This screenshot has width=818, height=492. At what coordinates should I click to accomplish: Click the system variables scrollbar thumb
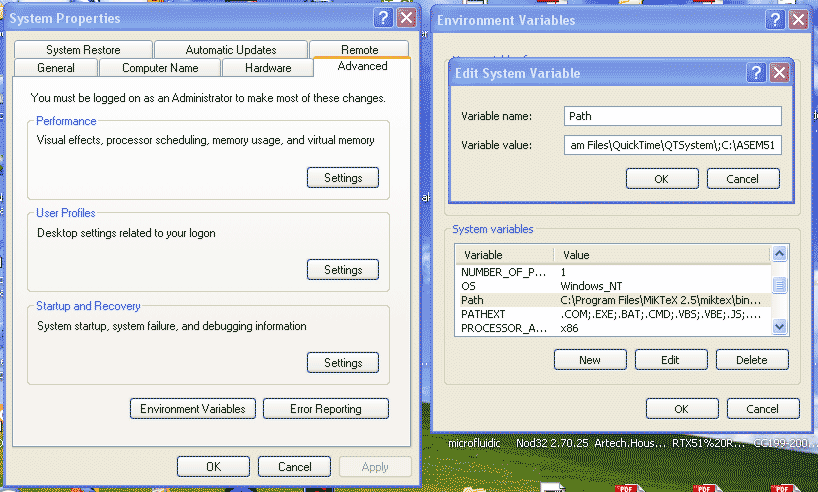click(x=779, y=285)
